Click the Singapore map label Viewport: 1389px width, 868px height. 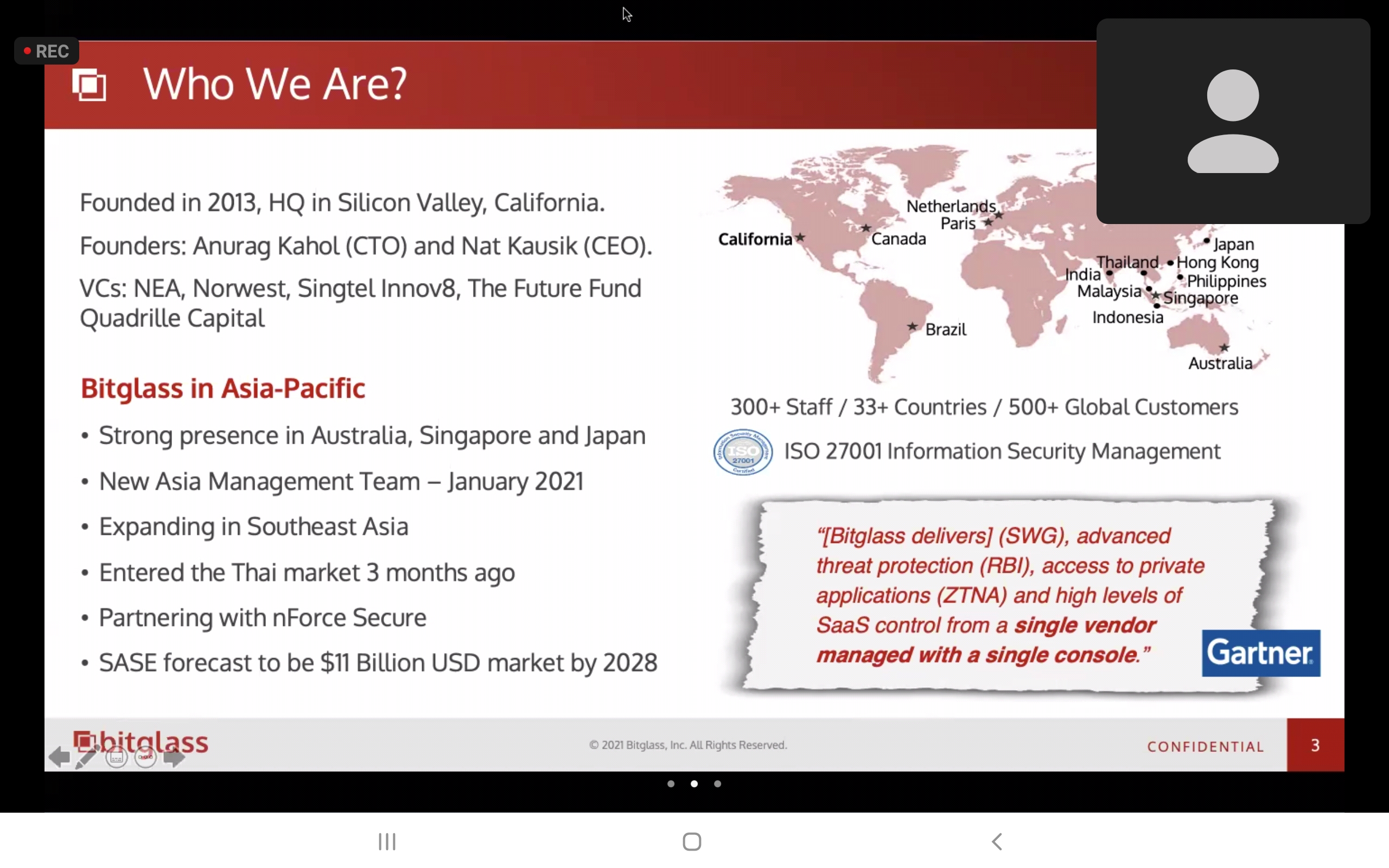pyautogui.click(x=1201, y=298)
